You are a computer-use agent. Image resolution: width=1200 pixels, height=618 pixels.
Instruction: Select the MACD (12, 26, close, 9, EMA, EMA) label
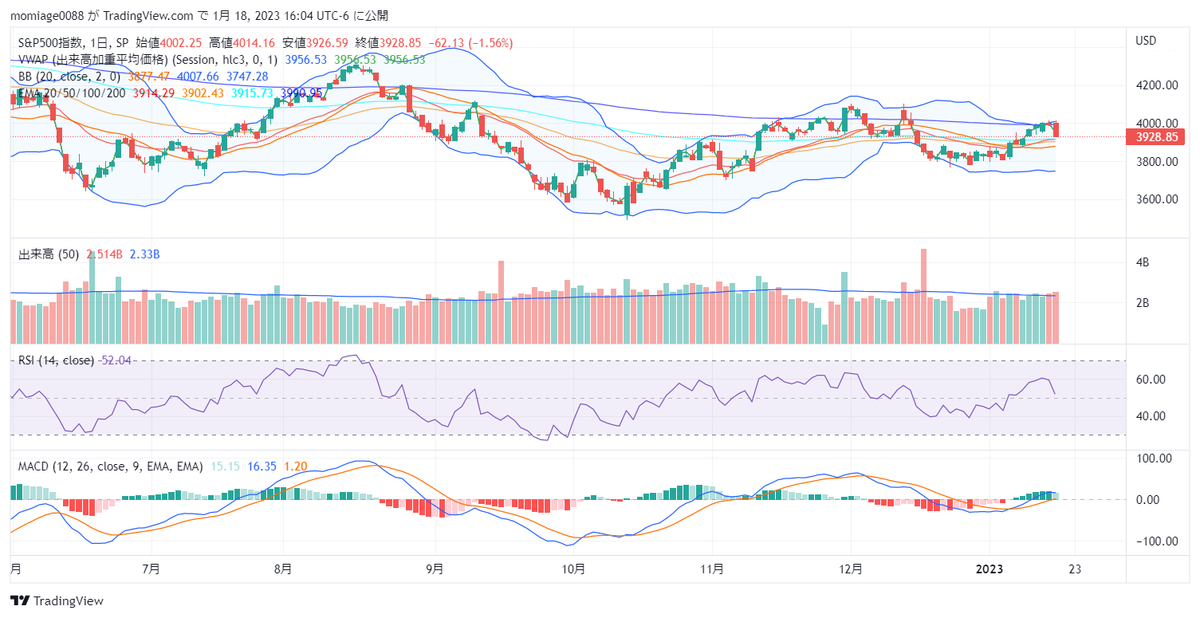111,466
